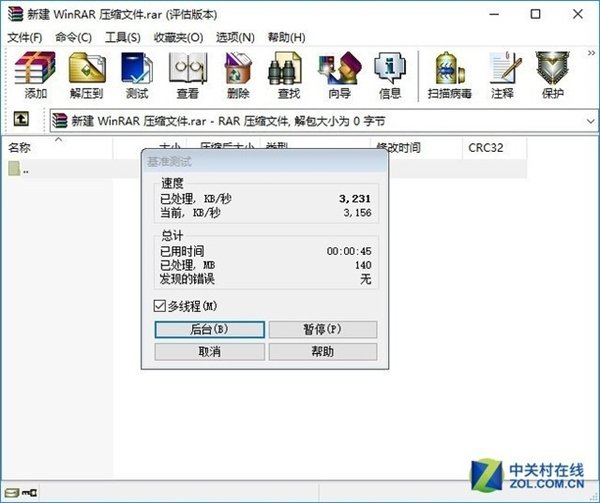Click the 140 processed MB value

tap(363, 265)
